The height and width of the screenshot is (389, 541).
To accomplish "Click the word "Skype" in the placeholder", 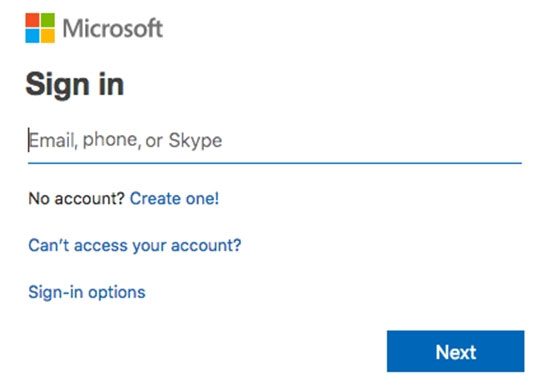I will point(195,141).
